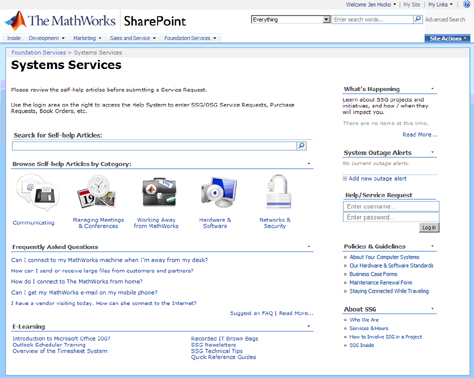Expand the Foundation Services menu arrow
Viewport: 474px width, 378px height.
(215, 38)
